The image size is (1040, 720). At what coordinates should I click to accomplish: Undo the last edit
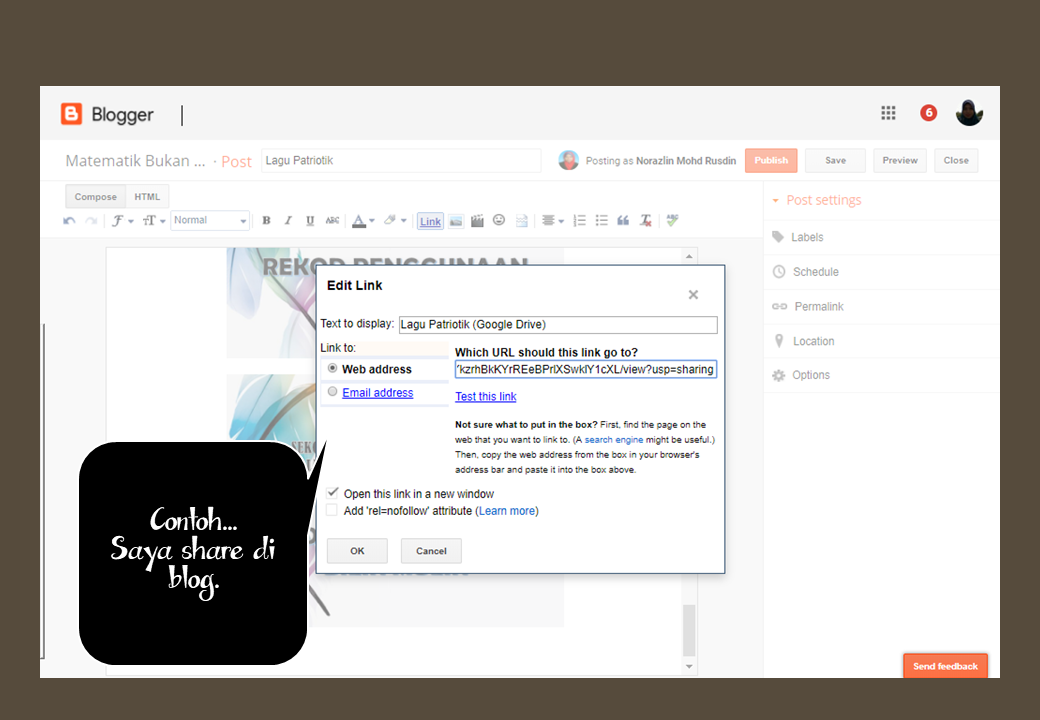(69, 221)
